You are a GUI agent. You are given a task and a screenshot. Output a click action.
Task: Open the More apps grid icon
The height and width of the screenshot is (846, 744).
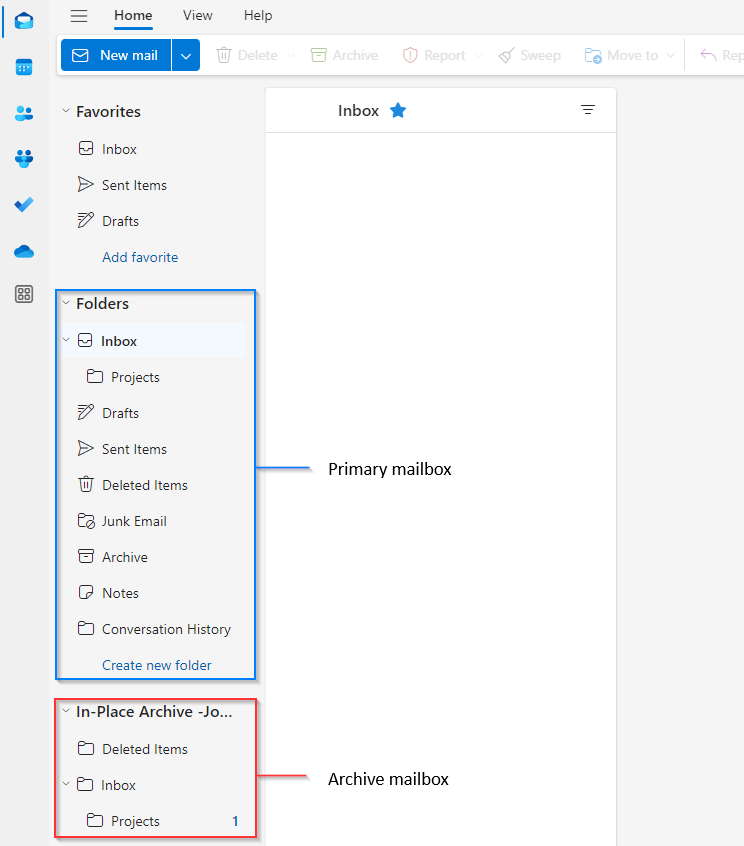click(x=24, y=294)
